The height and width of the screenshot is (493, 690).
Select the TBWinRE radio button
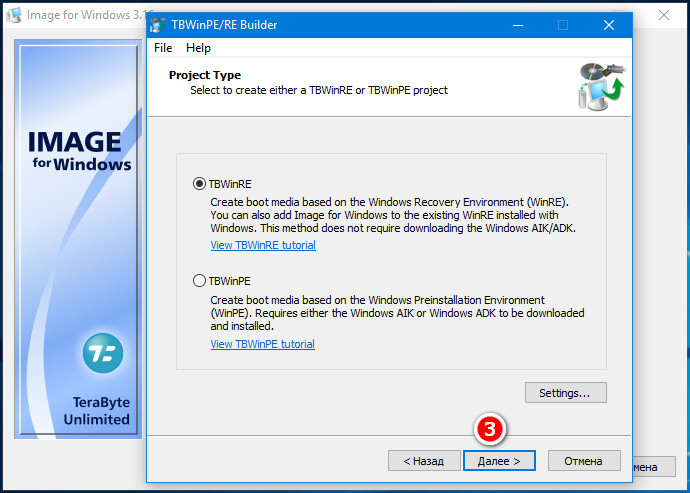point(199,184)
